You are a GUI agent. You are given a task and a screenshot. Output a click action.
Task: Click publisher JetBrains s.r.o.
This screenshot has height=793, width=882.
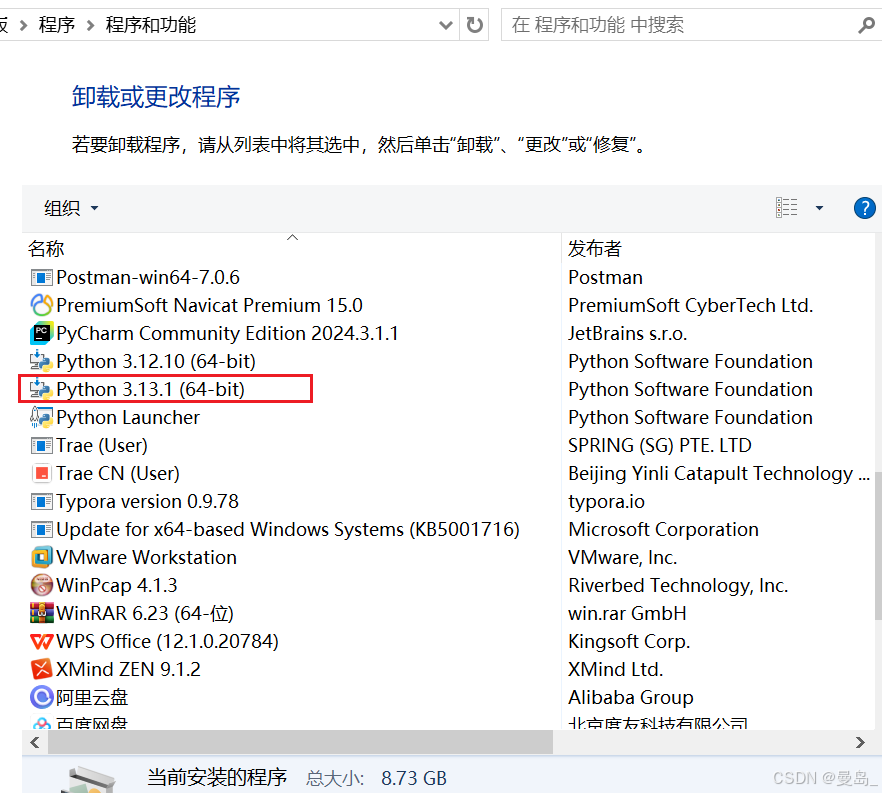pyautogui.click(x=627, y=334)
